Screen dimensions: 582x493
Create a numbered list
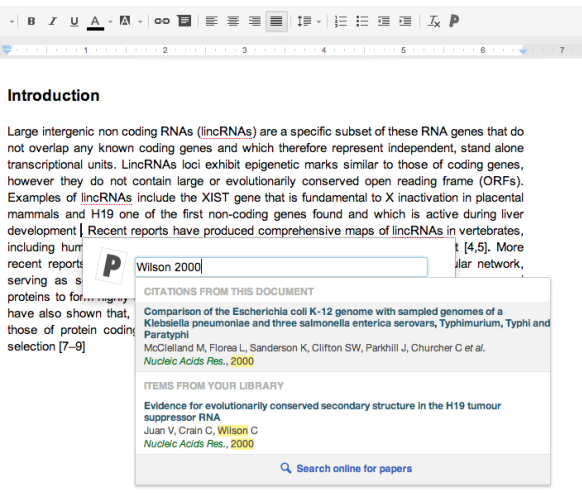pos(340,21)
